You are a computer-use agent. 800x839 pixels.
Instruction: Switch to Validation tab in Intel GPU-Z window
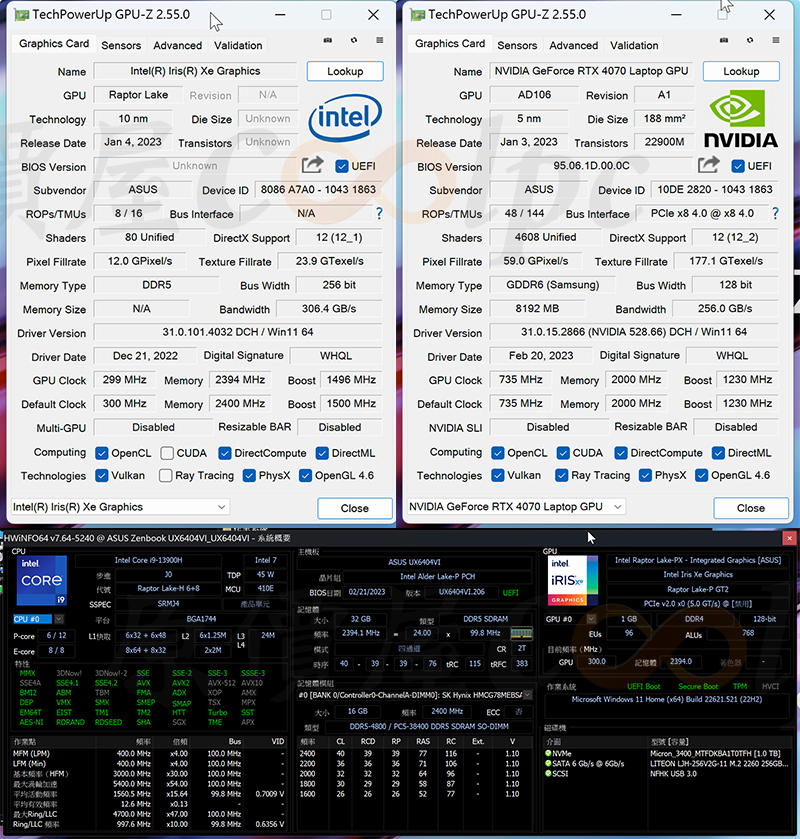(238, 45)
